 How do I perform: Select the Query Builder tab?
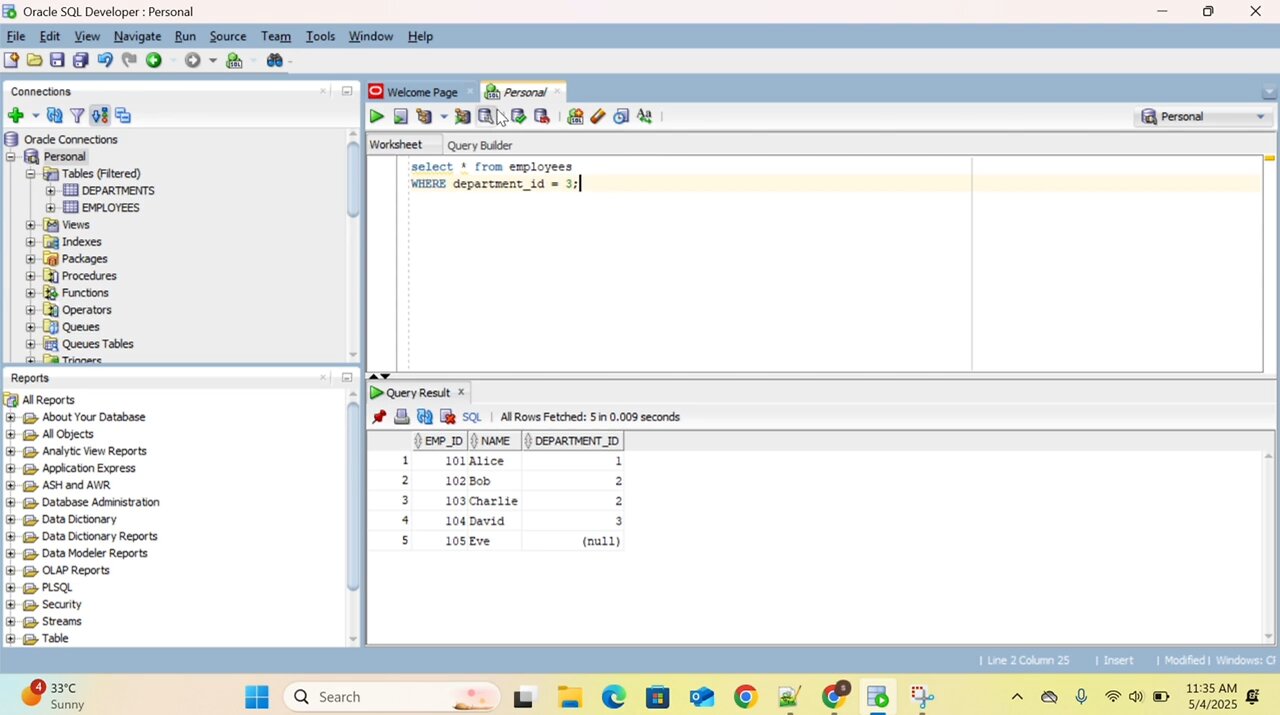[x=480, y=145]
